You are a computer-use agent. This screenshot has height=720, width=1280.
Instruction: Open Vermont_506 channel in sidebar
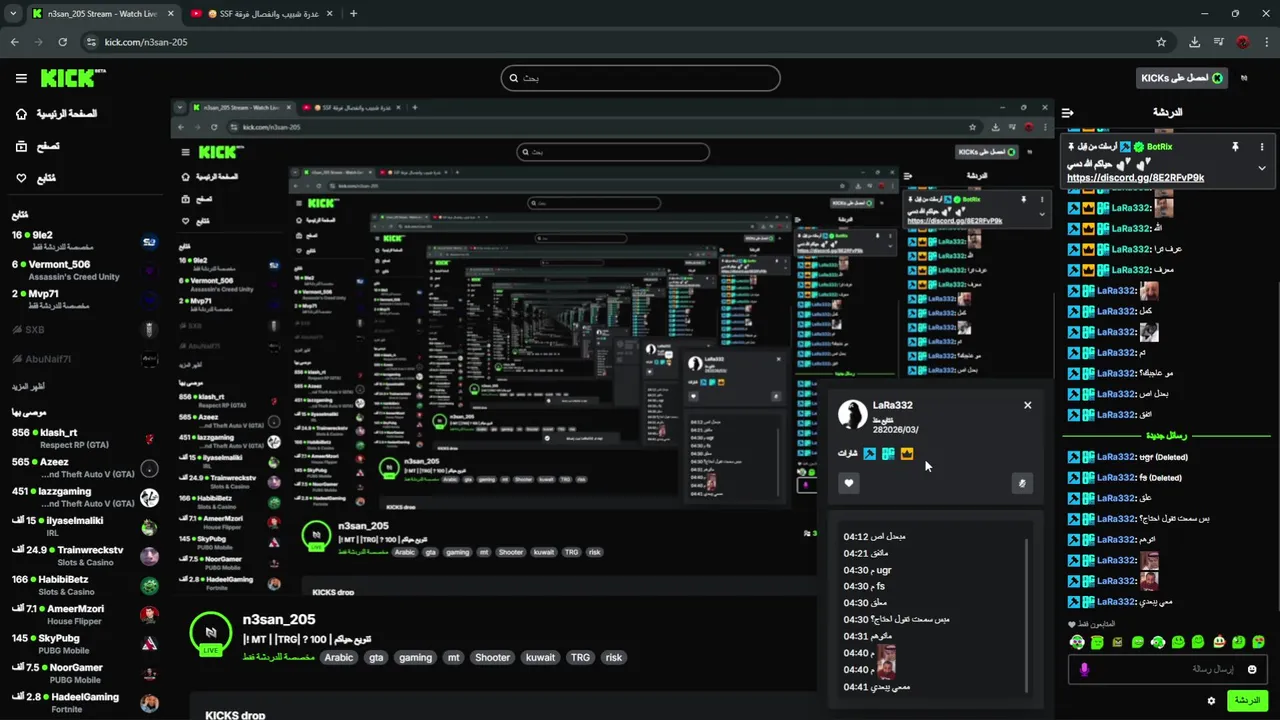click(84, 270)
